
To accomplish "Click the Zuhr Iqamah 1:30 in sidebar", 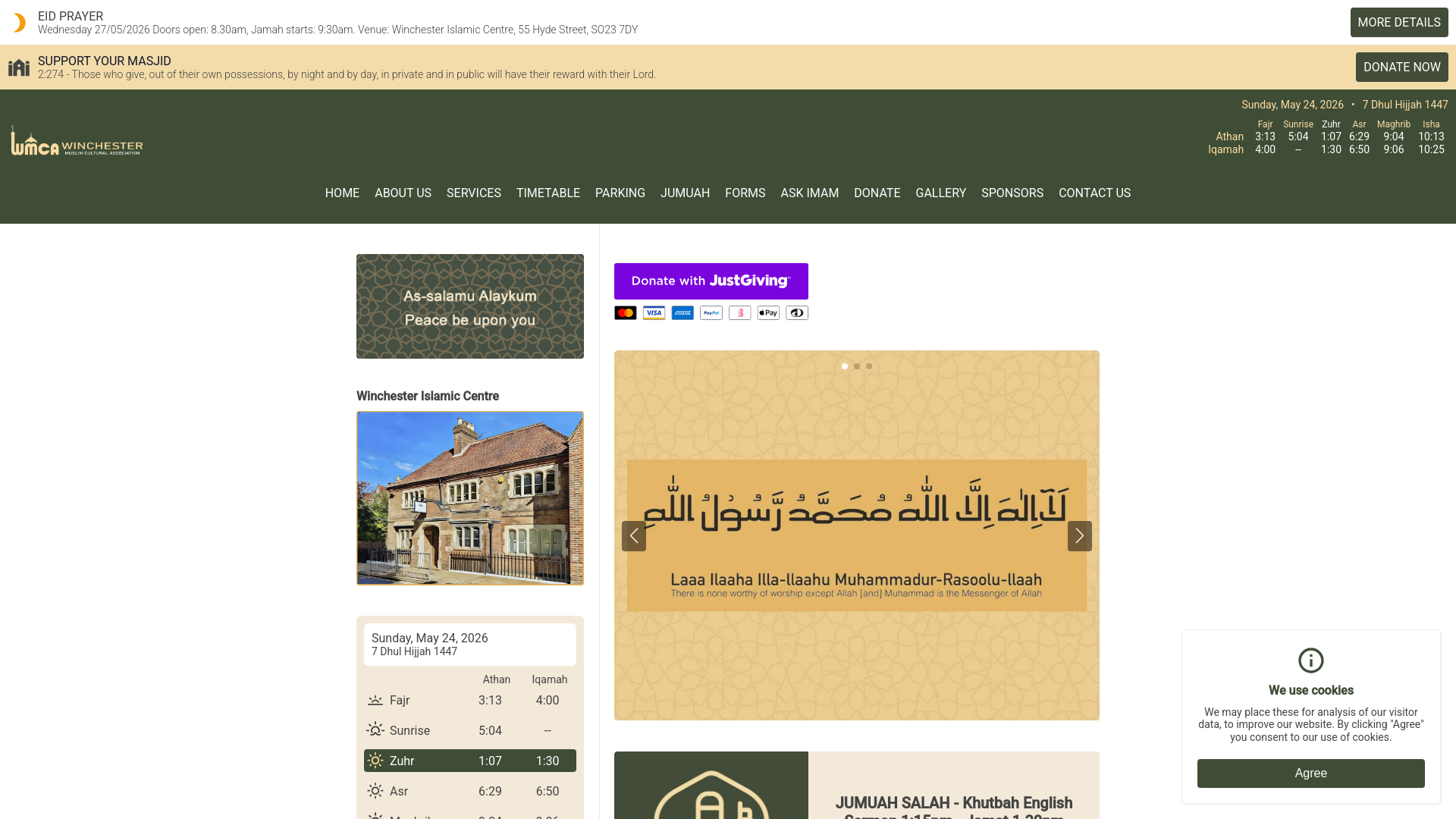I will coord(548,761).
